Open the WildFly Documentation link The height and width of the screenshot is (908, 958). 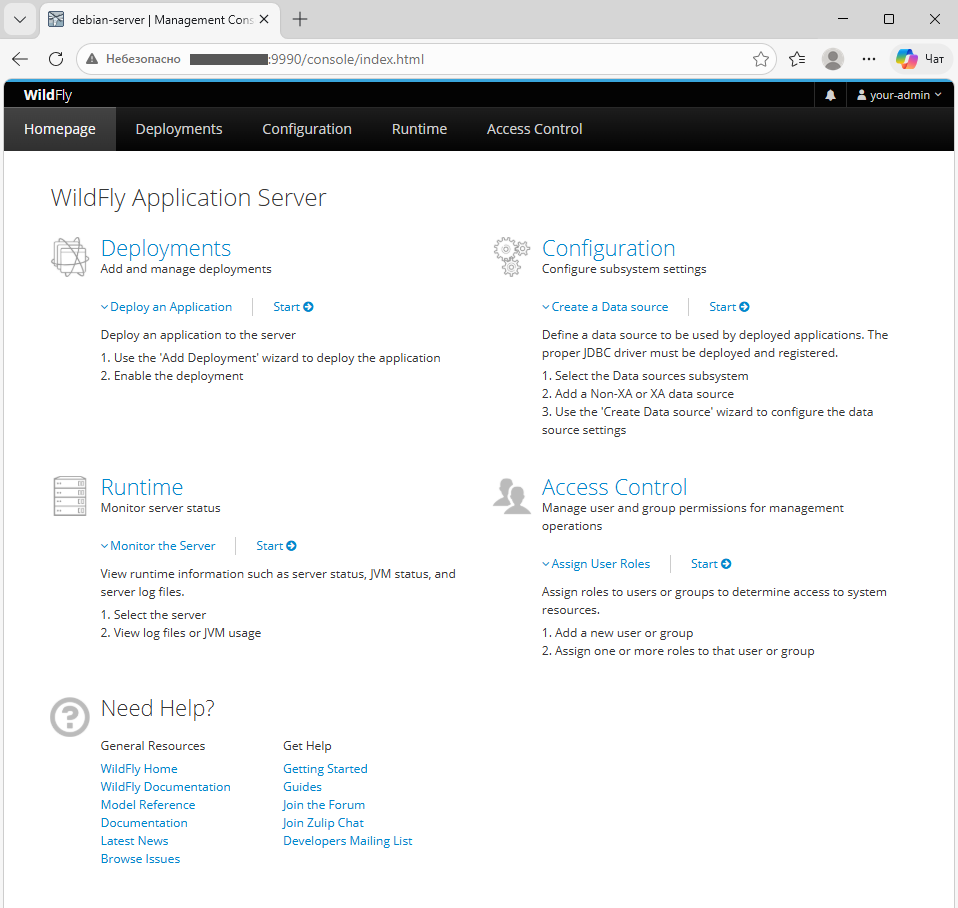164,786
